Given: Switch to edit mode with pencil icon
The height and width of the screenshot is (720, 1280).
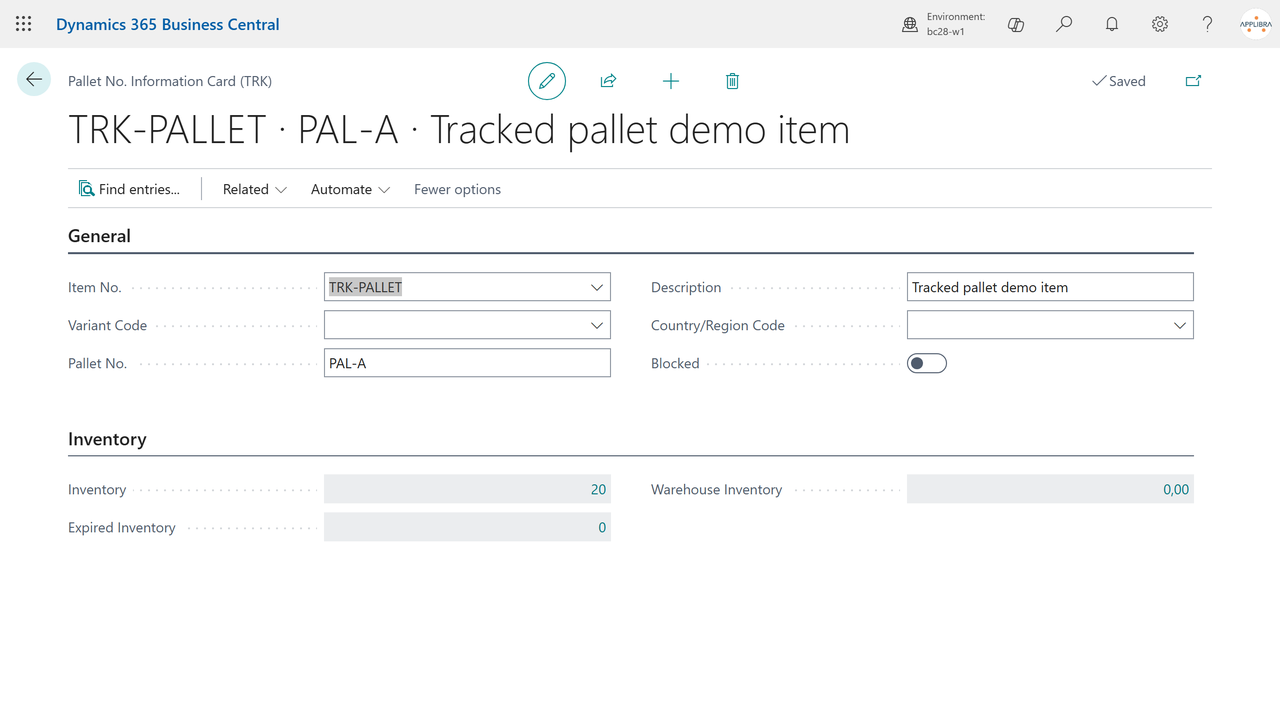Looking at the screenshot, I should 547,81.
